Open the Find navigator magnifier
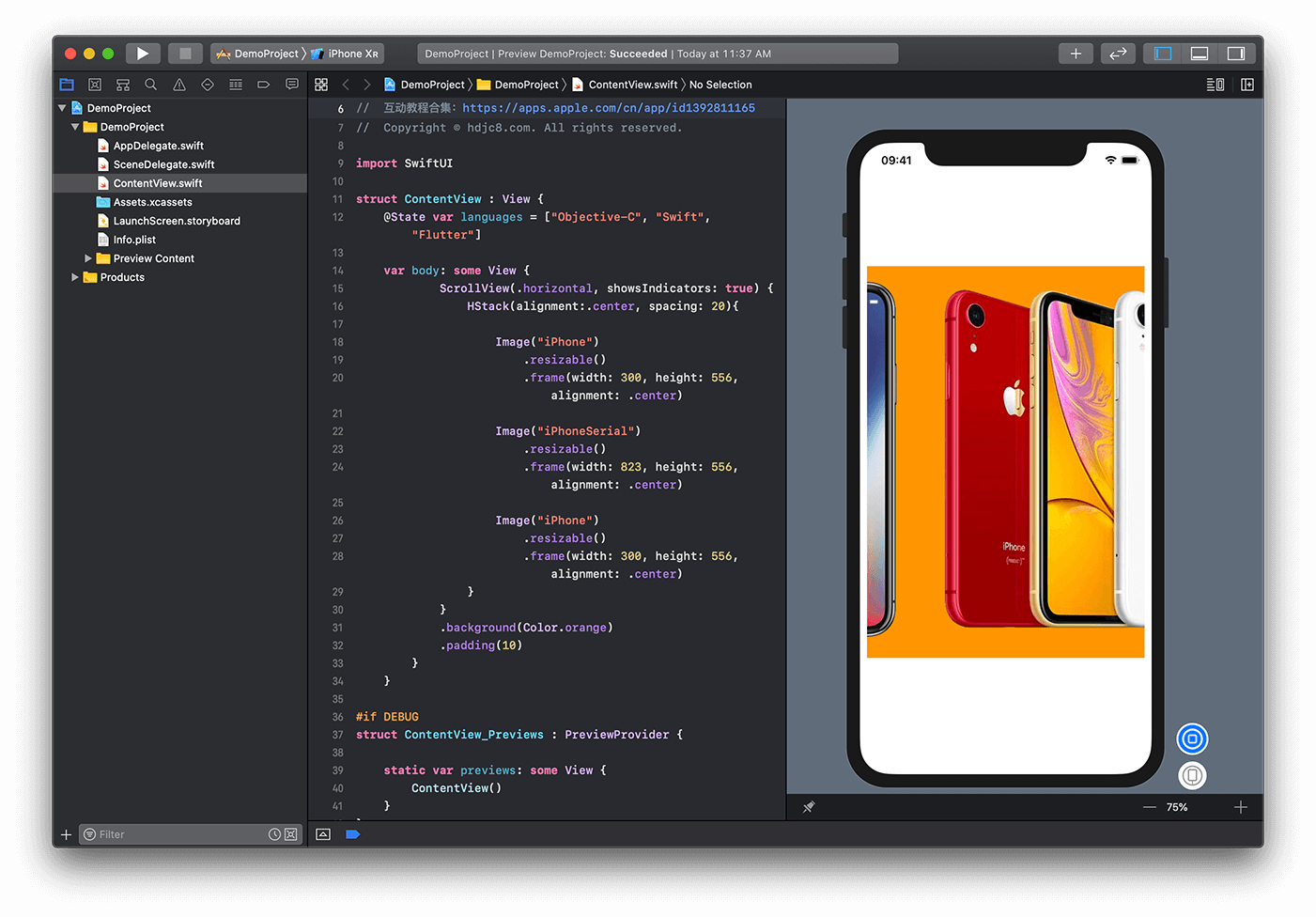 click(151, 85)
